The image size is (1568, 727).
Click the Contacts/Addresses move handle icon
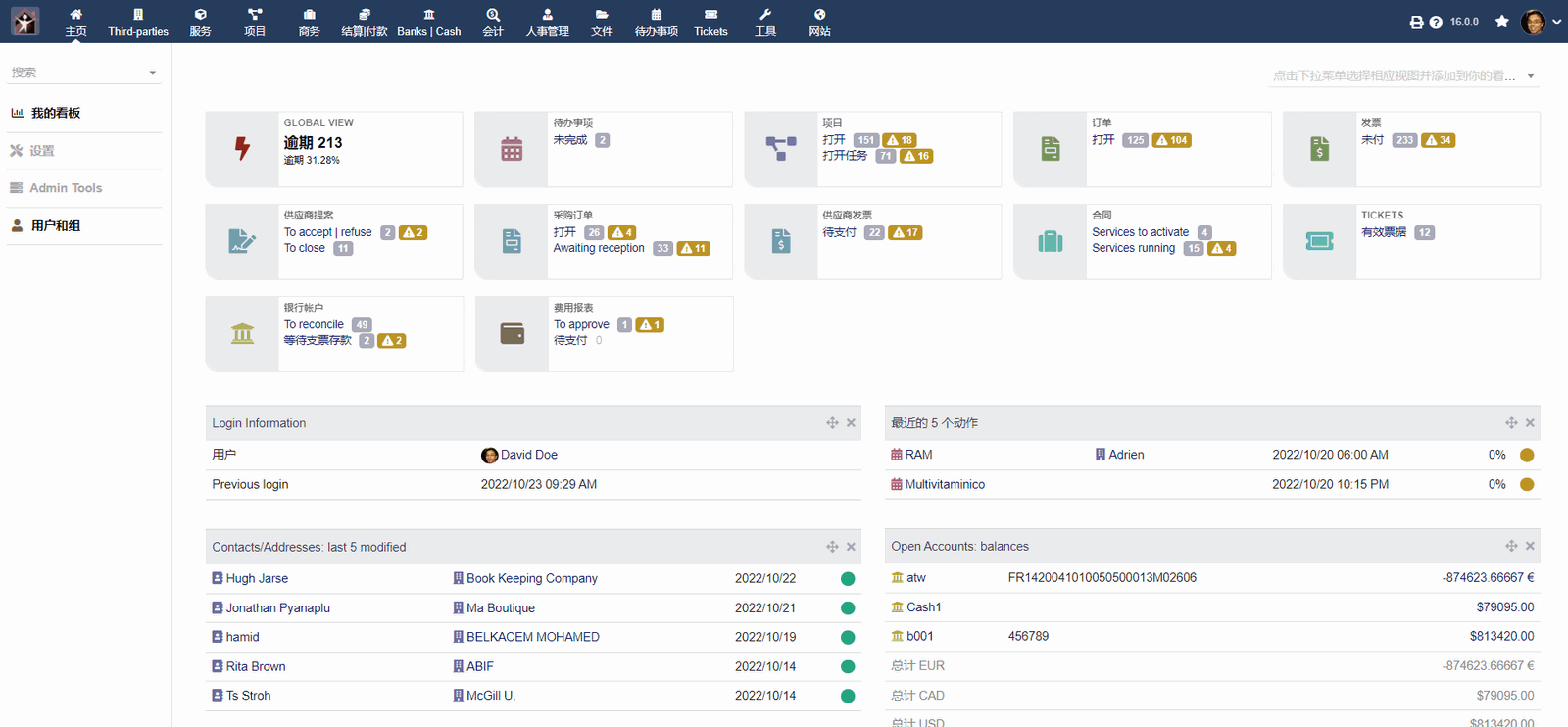click(832, 547)
